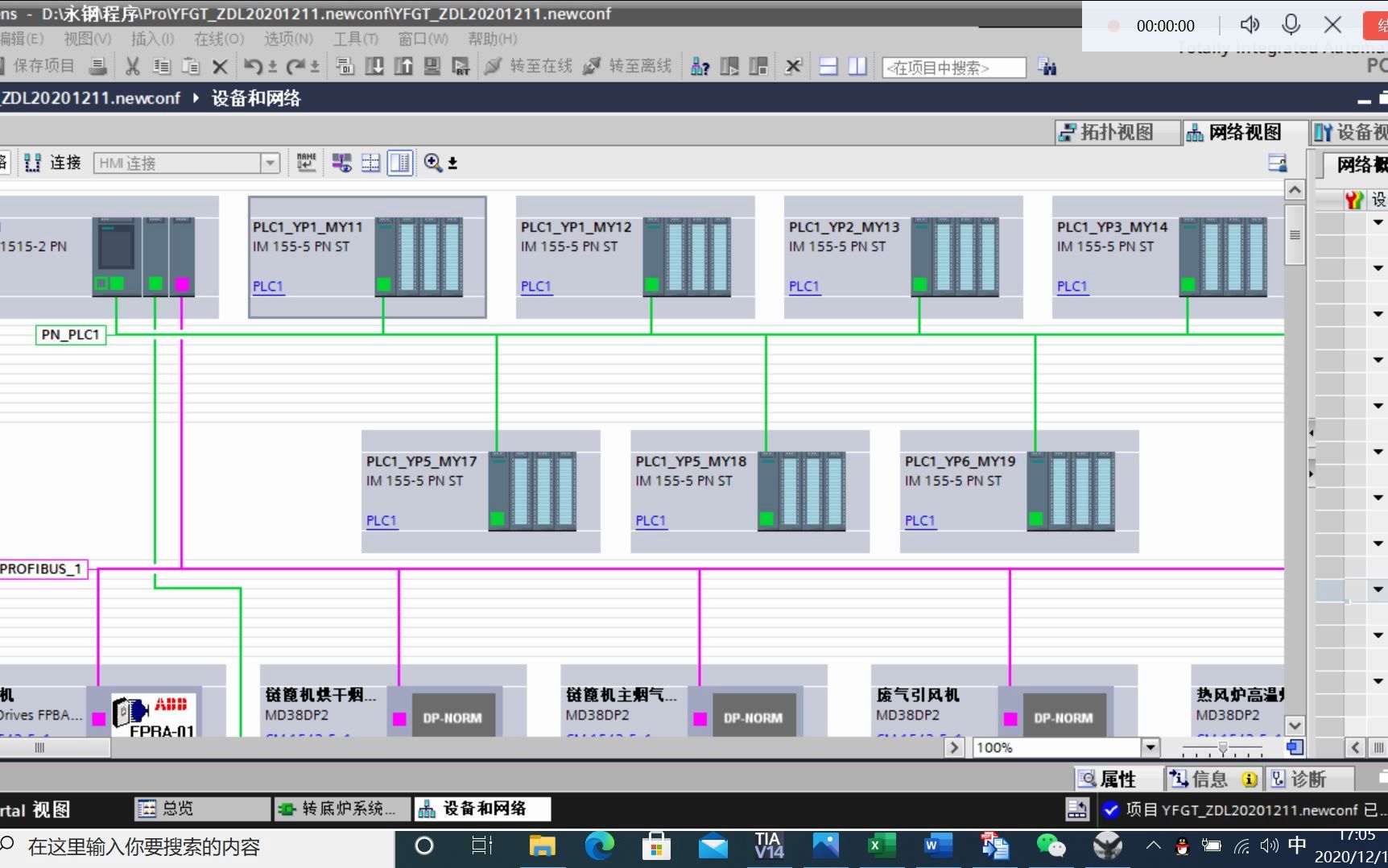
Task: Open the 窗口(W) menu
Action: [x=423, y=39]
